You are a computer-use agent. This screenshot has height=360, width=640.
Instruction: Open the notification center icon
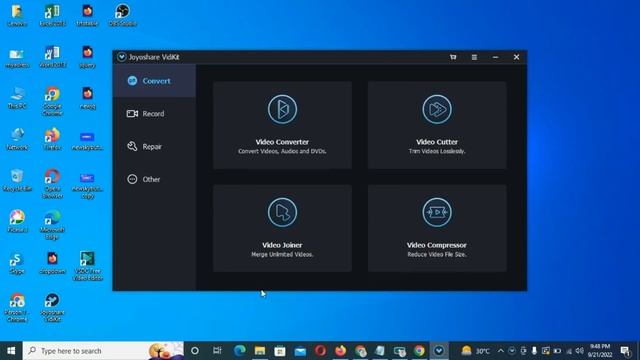(x=625, y=351)
